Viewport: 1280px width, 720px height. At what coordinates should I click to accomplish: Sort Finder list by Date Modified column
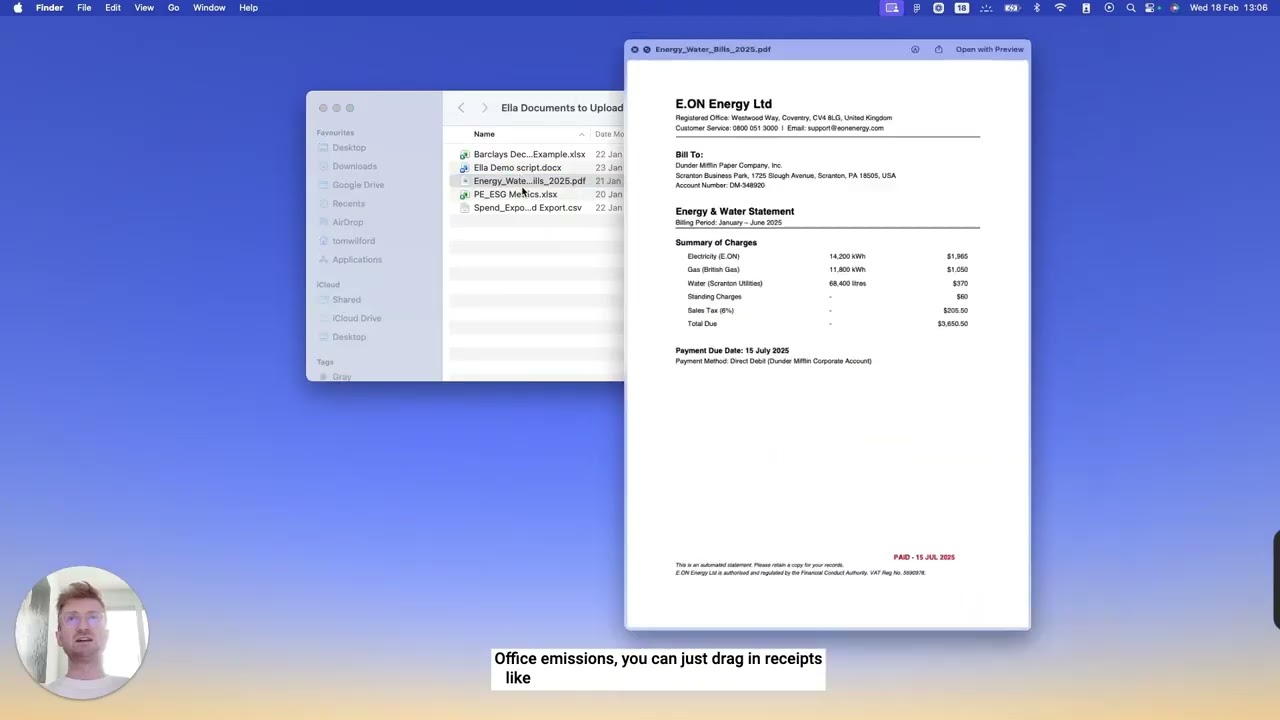[x=609, y=134]
